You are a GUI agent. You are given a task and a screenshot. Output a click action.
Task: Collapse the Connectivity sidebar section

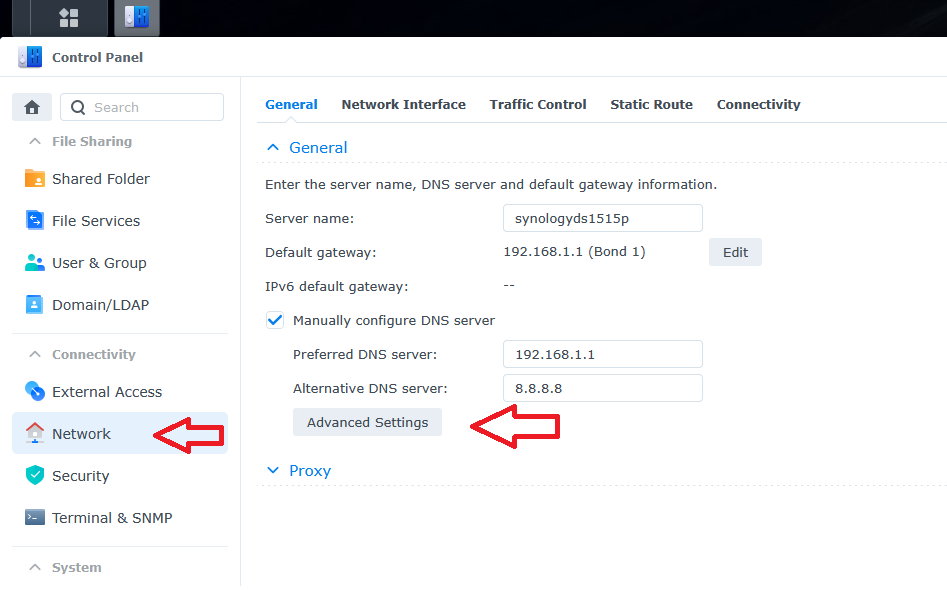(x=35, y=355)
